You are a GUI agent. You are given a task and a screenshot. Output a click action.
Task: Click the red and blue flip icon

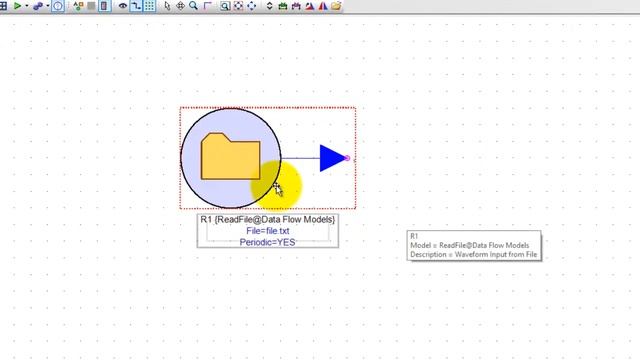(323, 6)
